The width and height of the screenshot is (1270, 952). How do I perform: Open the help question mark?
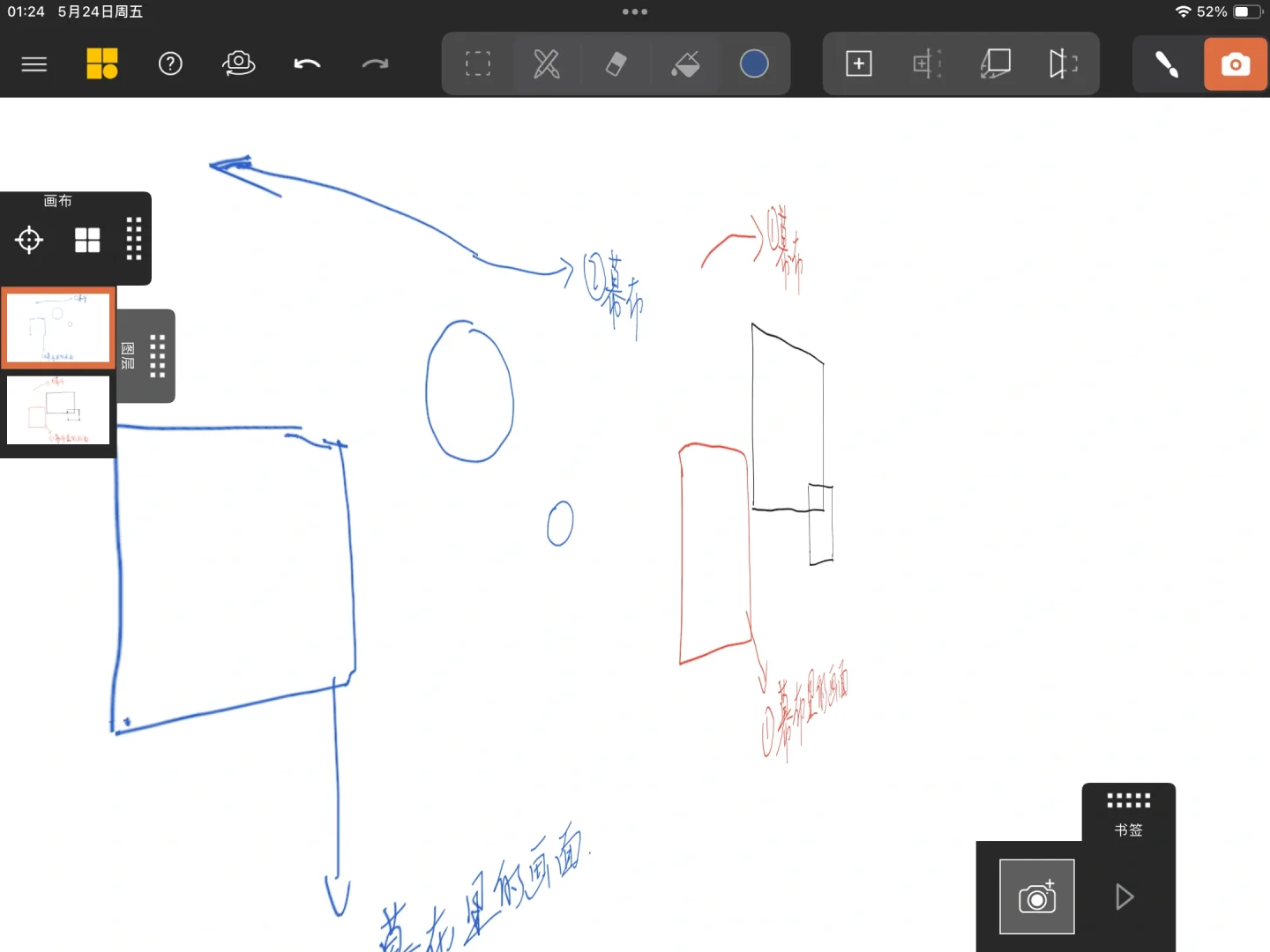click(x=170, y=63)
